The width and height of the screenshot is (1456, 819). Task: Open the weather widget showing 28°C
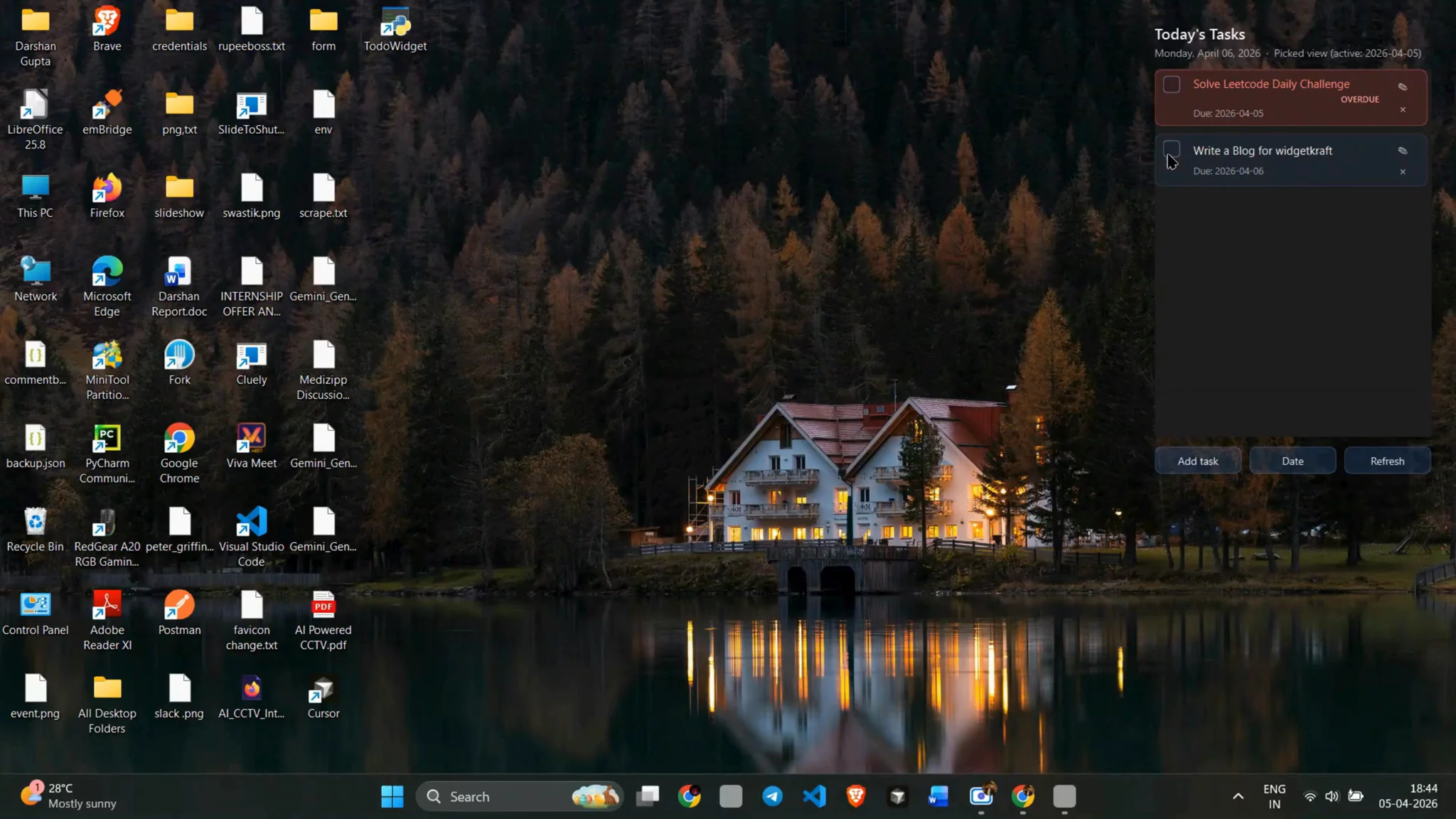[x=68, y=796]
